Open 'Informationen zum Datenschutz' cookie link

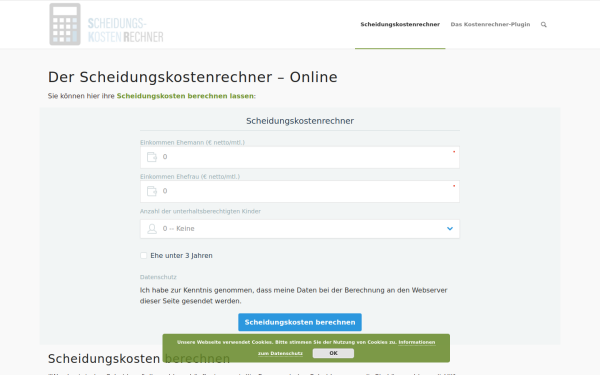click(x=417, y=342)
